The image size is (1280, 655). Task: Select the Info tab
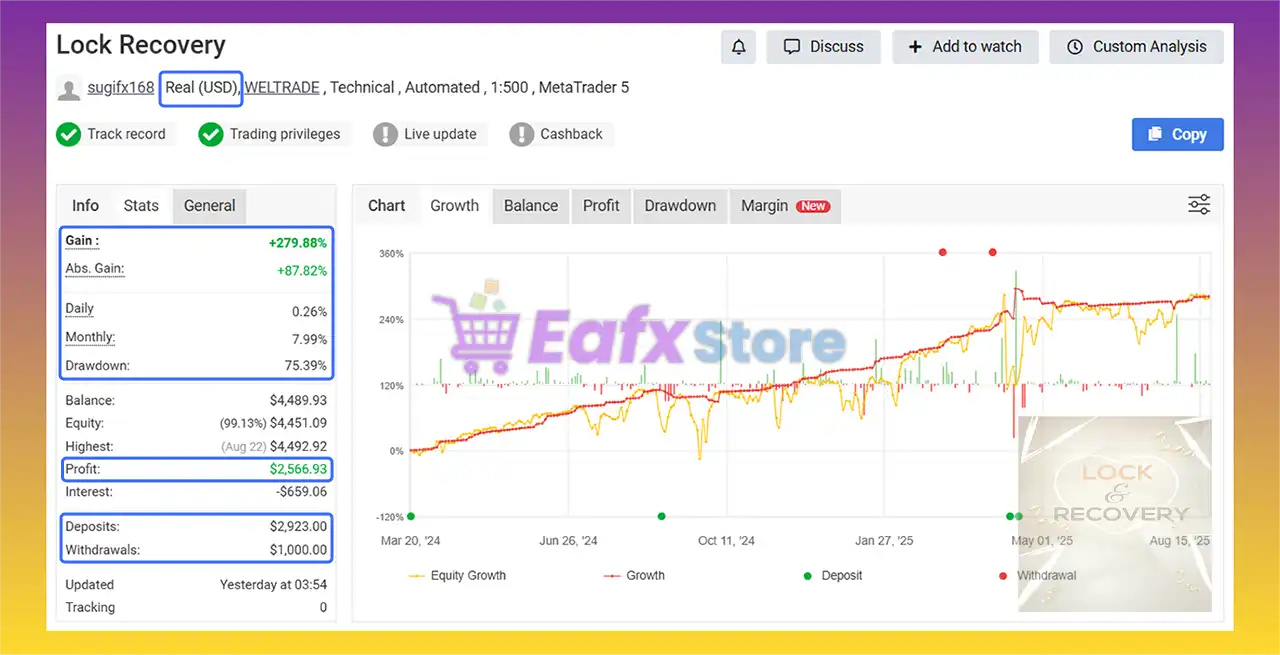(x=85, y=206)
